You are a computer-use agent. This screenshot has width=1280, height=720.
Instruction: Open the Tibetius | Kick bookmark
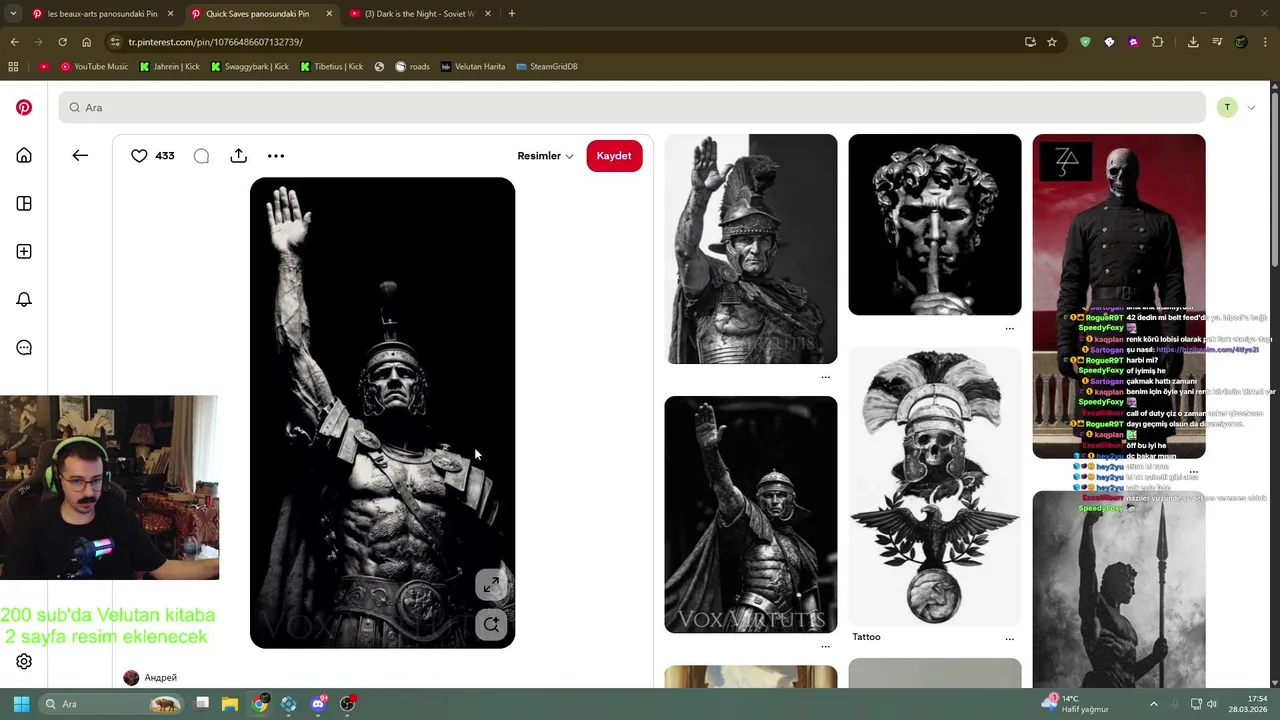point(331,67)
